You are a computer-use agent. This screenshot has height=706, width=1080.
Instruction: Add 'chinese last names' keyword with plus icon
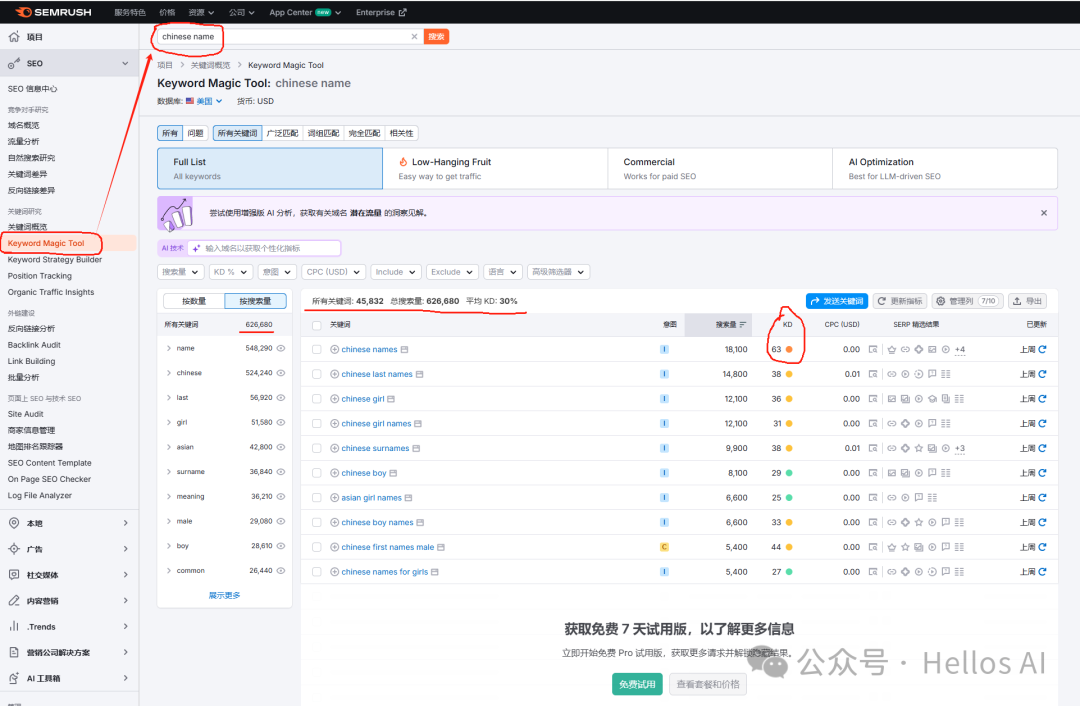(334, 375)
